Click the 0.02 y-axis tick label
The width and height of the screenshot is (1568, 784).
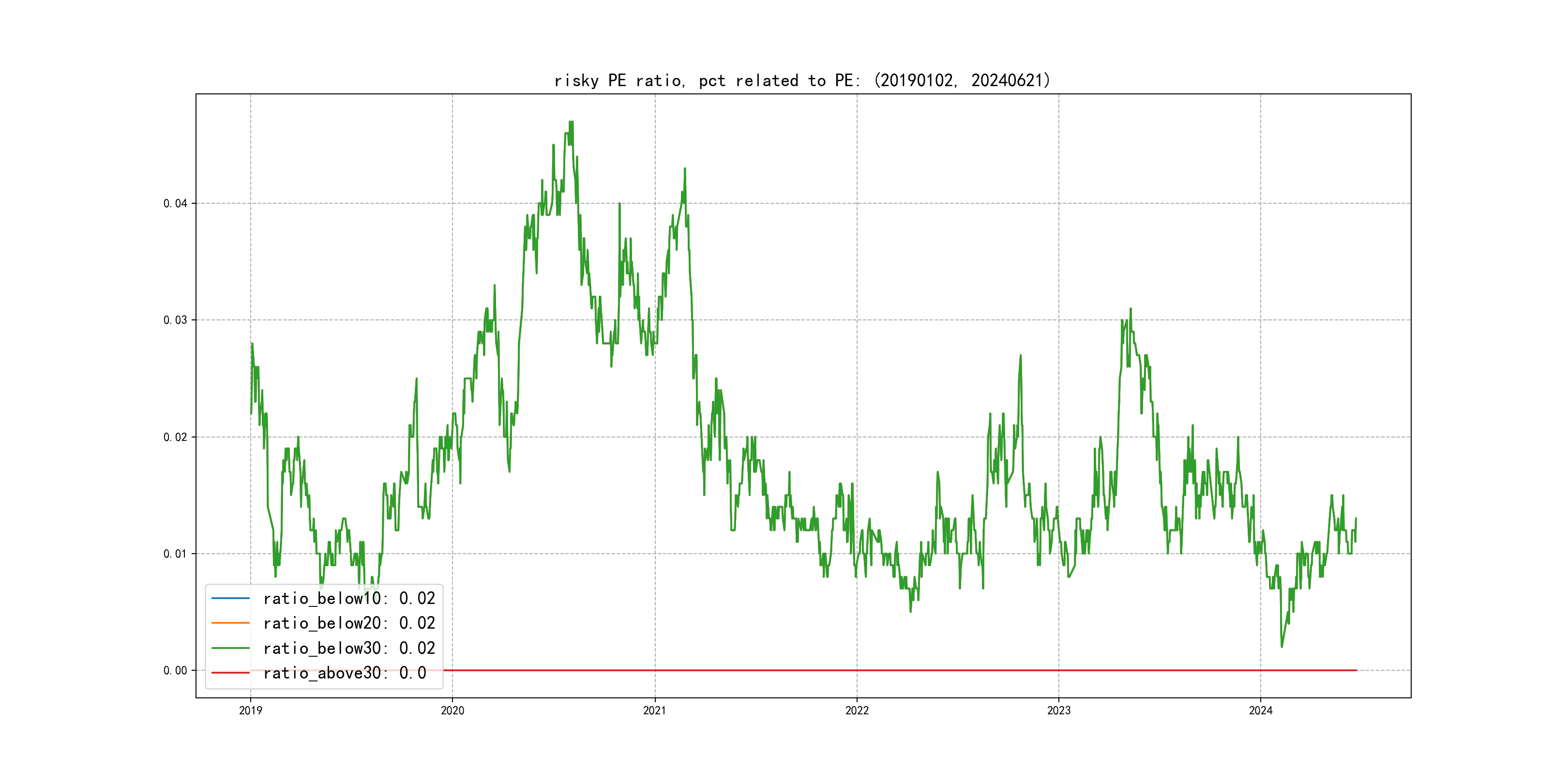click(175, 437)
